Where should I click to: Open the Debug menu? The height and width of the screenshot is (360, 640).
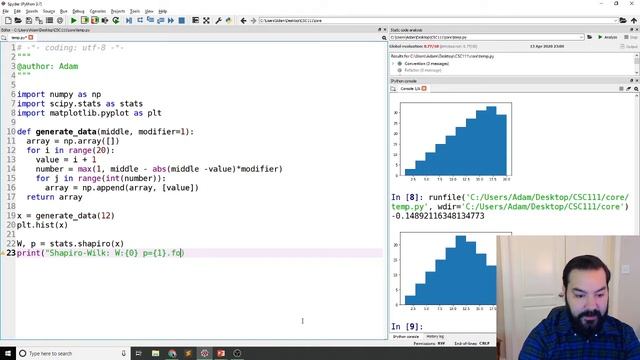[x=78, y=11]
